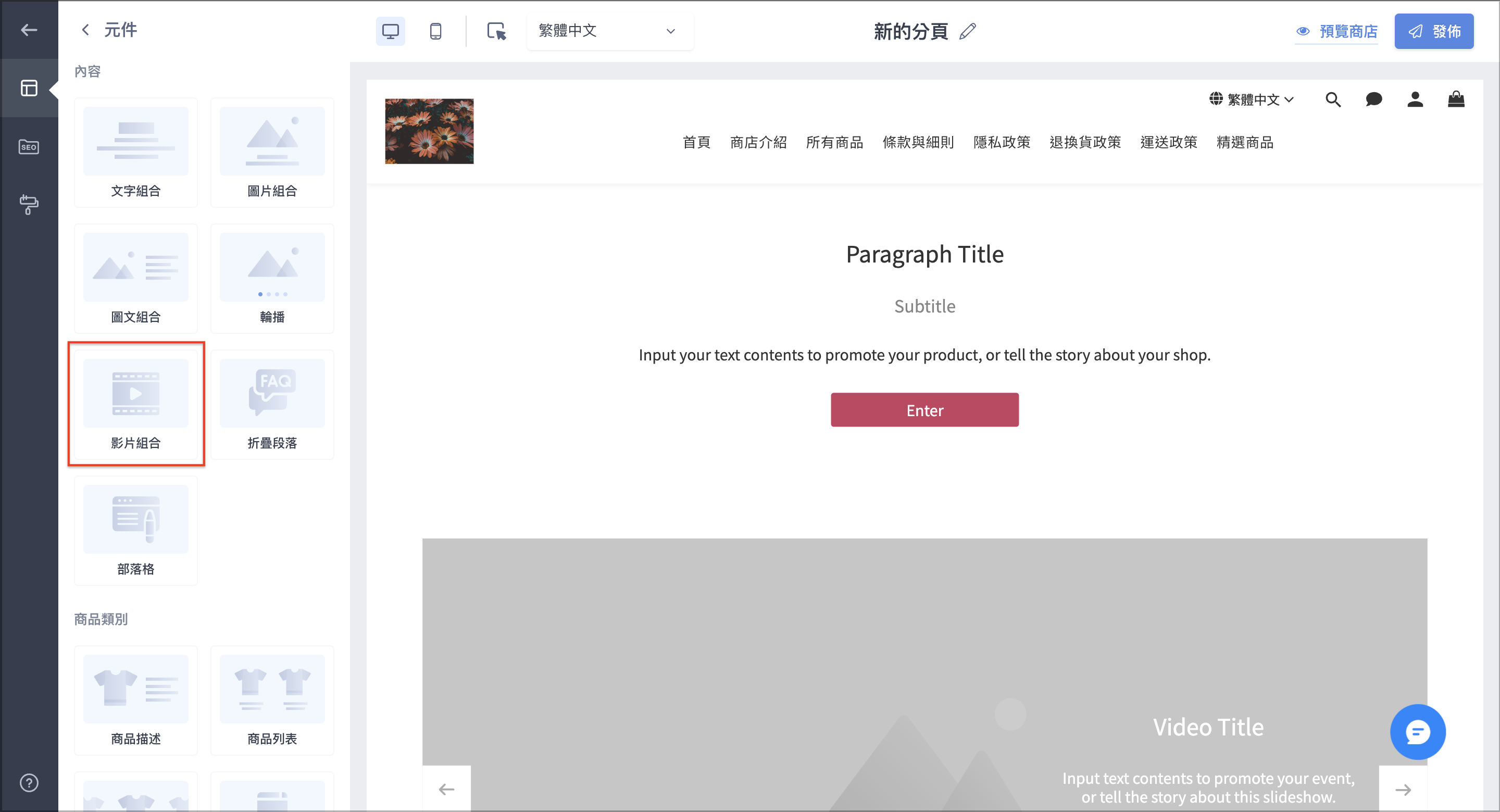Open the SEO settings sidebar icon

[x=29, y=146]
